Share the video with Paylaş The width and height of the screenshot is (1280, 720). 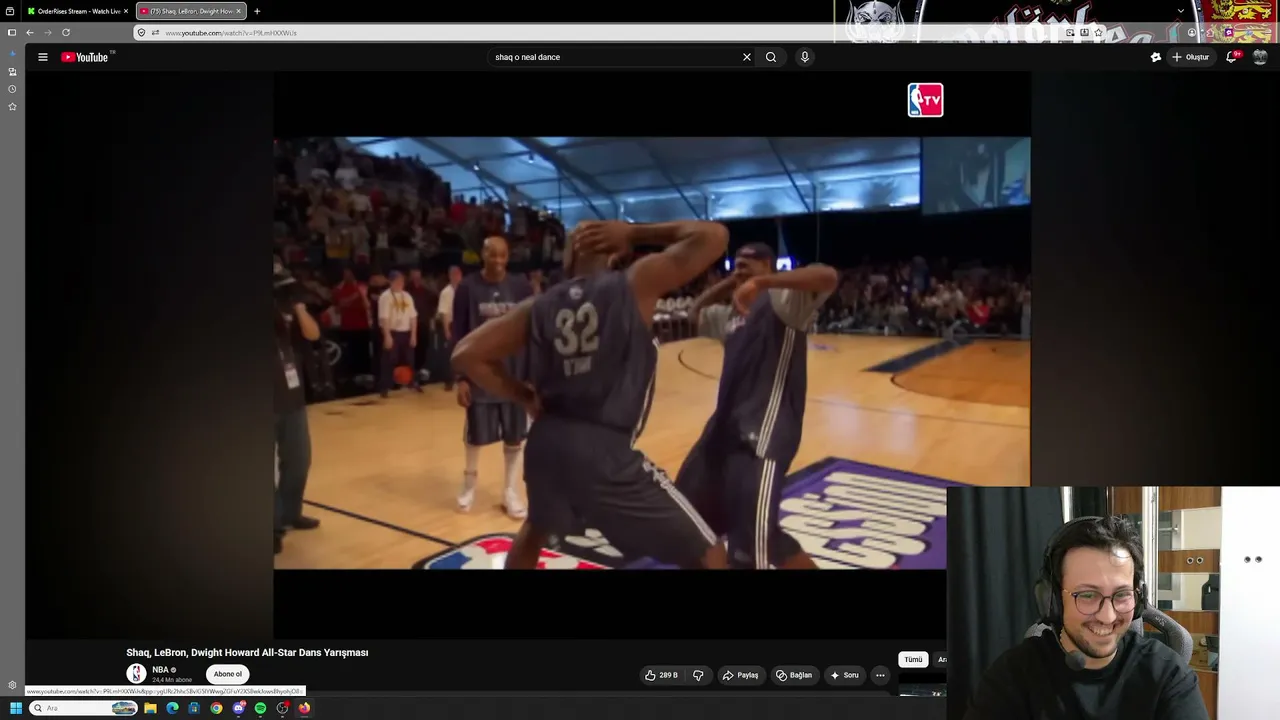pos(740,675)
